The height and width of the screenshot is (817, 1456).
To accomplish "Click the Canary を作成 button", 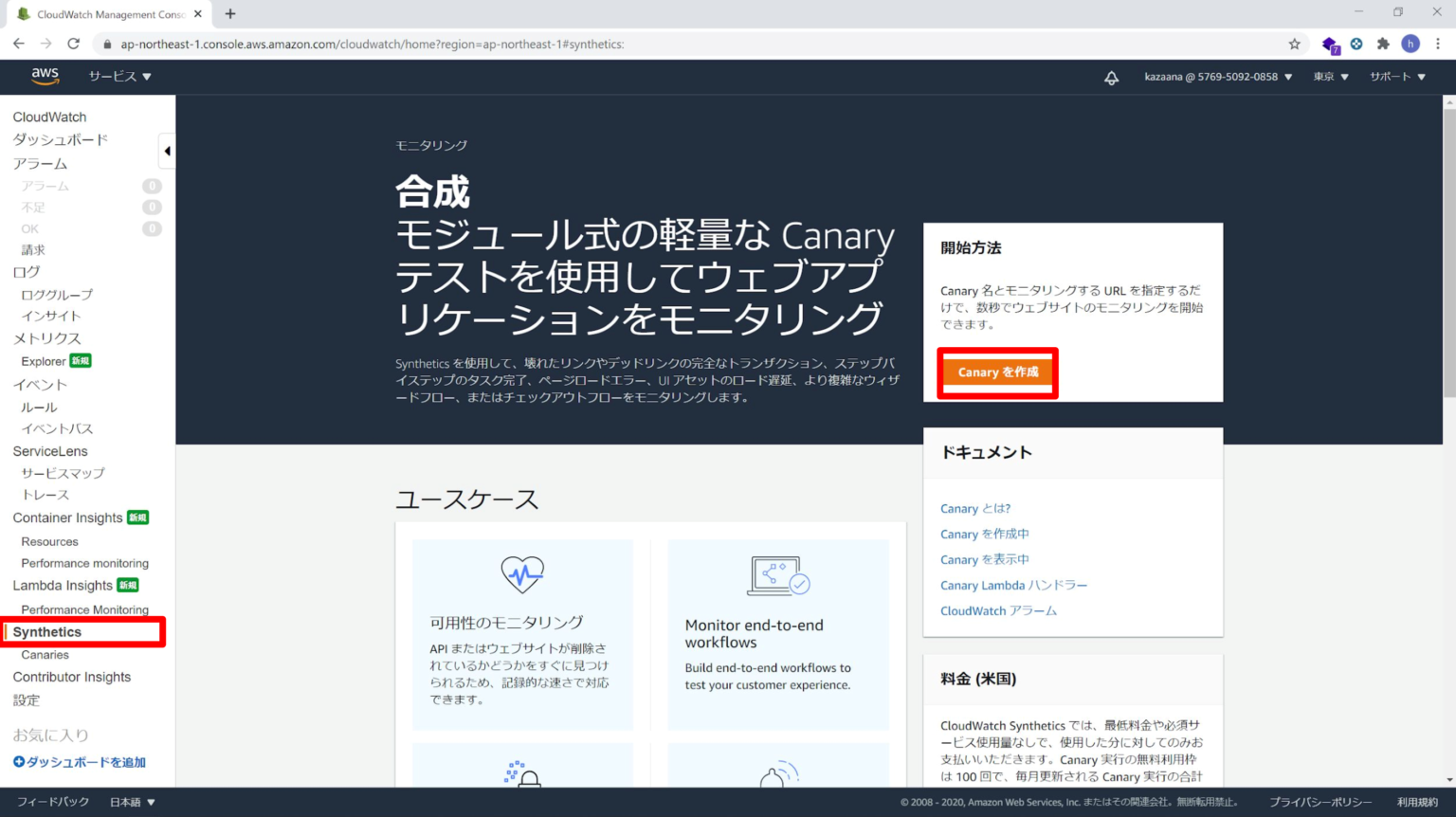I will point(997,372).
